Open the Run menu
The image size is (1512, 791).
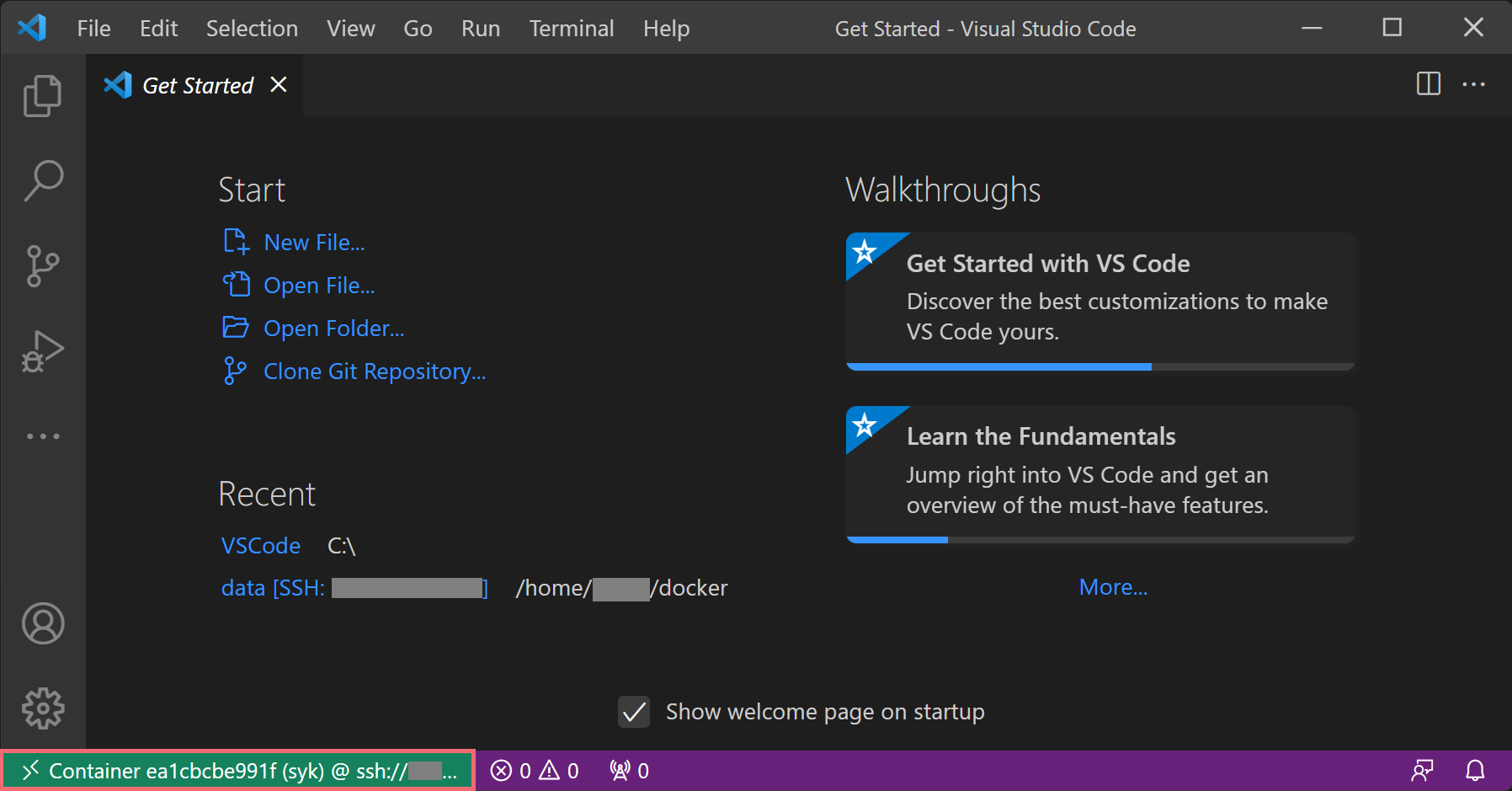click(481, 29)
